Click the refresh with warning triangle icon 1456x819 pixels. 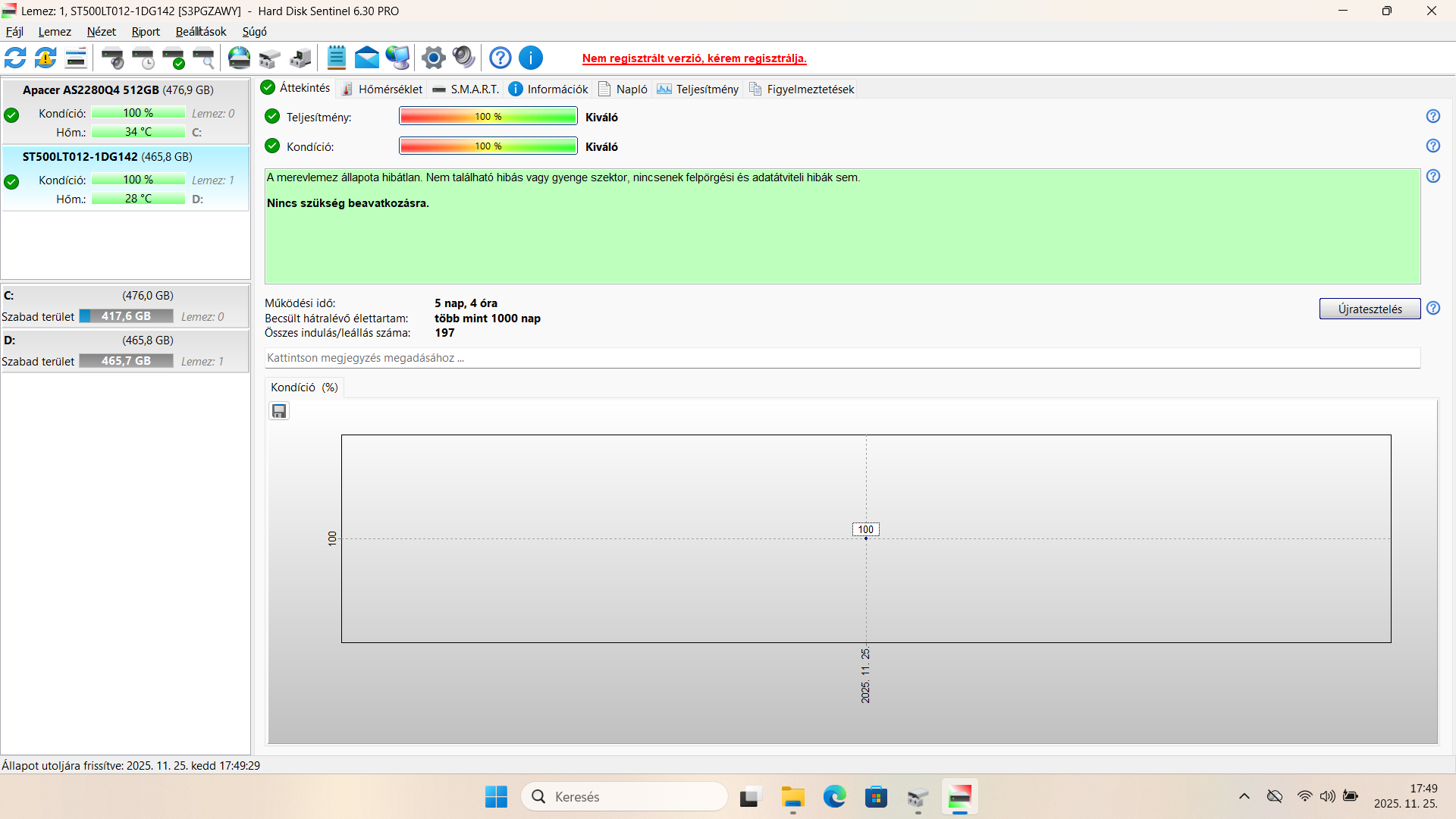tap(45, 58)
